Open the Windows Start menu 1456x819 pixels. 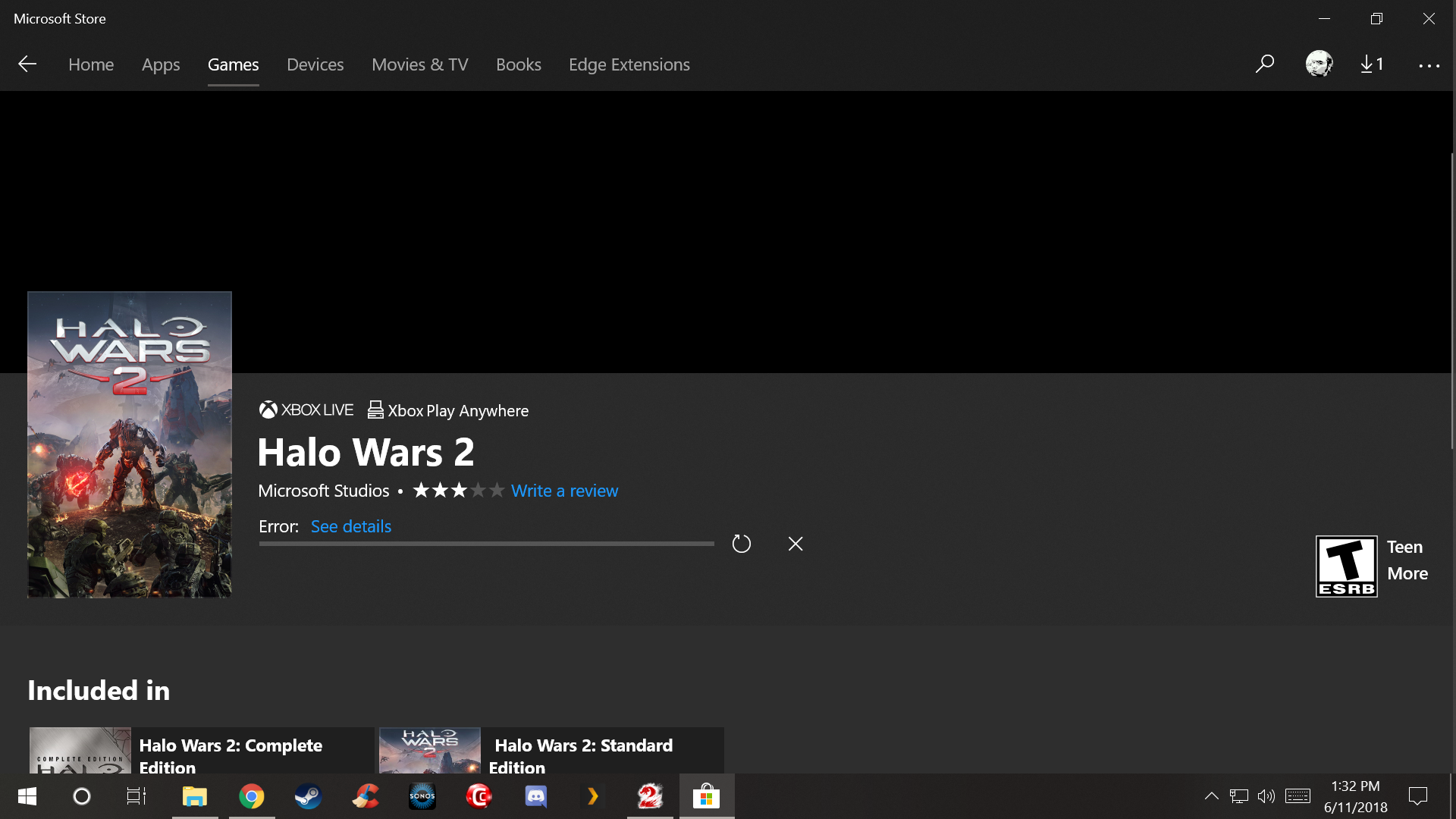pyautogui.click(x=27, y=796)
